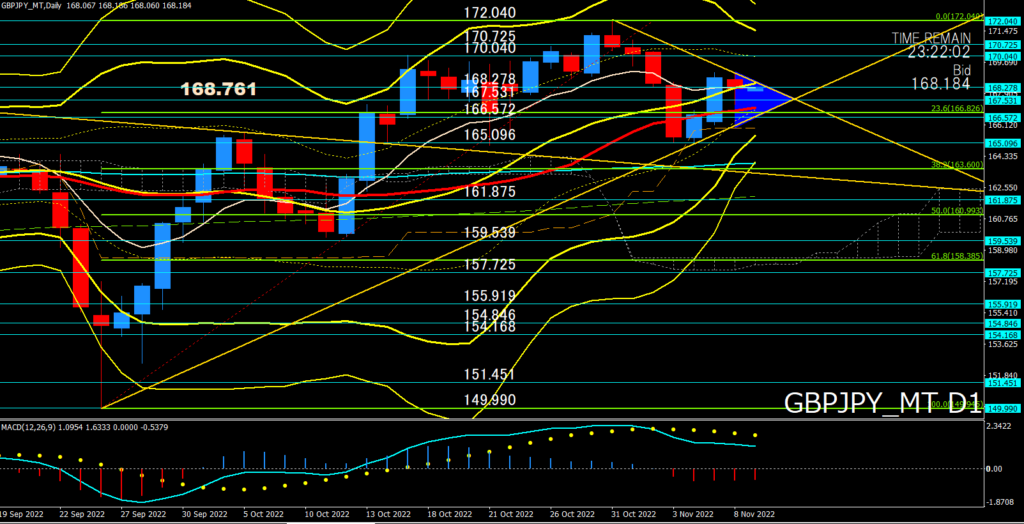The height and width of the screenshot is (524, 1024).
Task: Click the Fibonacci 61.8(158.385) label
Action: point(957,256)
